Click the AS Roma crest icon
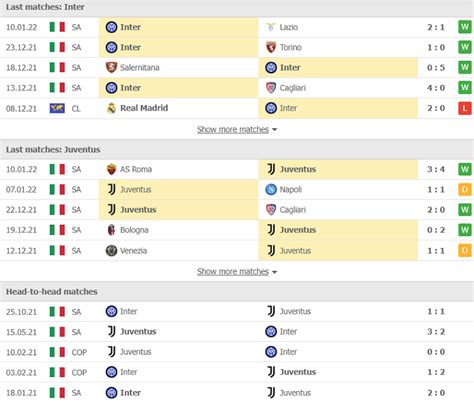474x402 pixels. [x=111, y=169]
